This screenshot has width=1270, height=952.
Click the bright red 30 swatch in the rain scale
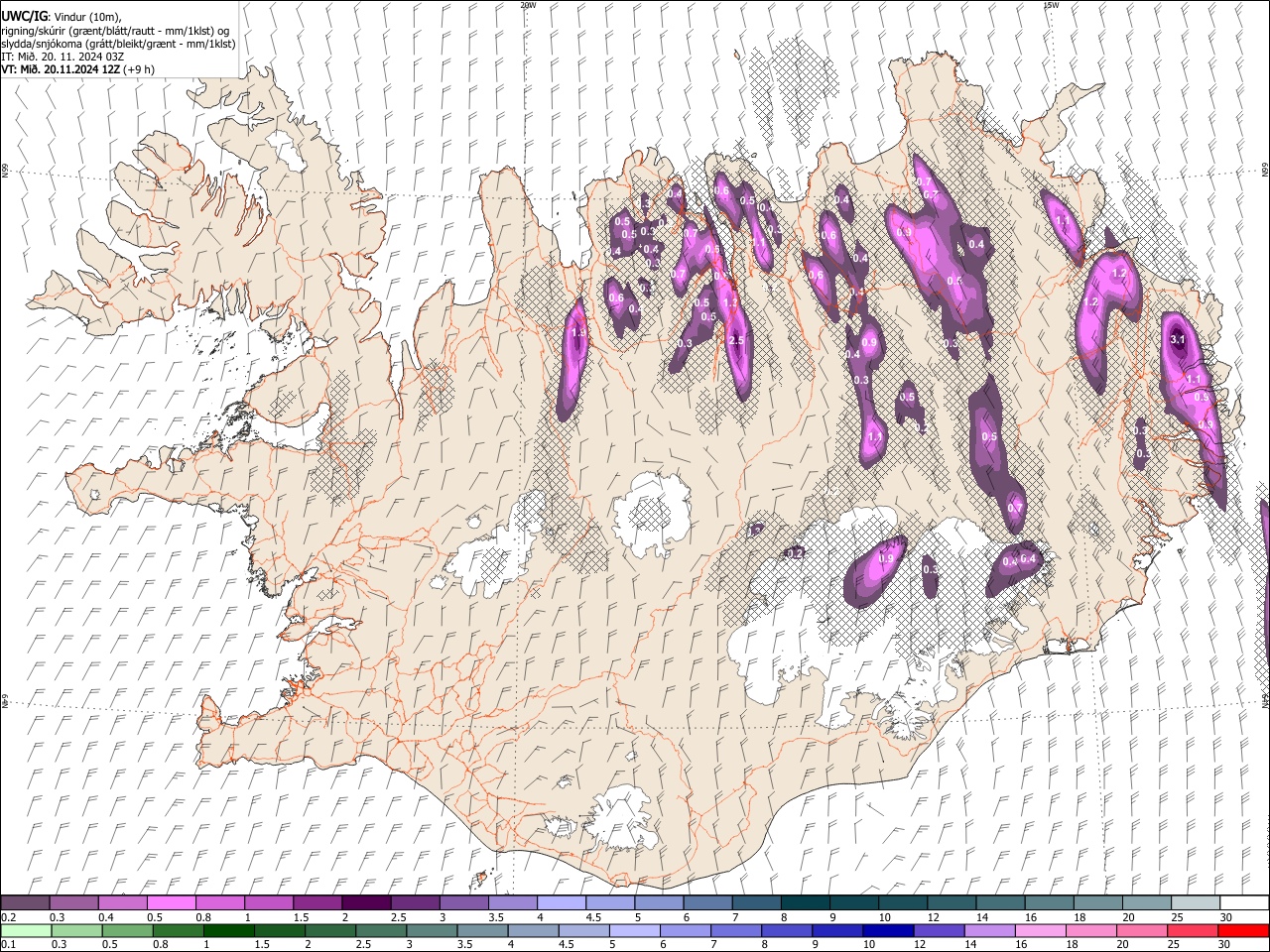pos(1243,930)
